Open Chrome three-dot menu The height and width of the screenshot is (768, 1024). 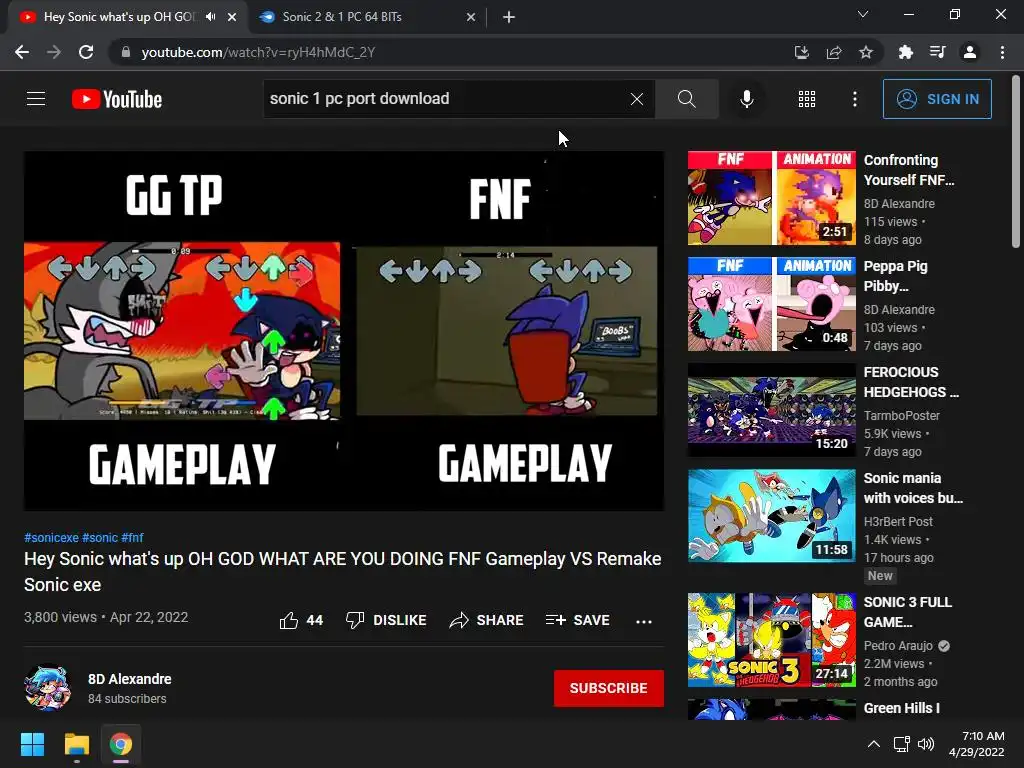1002,52
